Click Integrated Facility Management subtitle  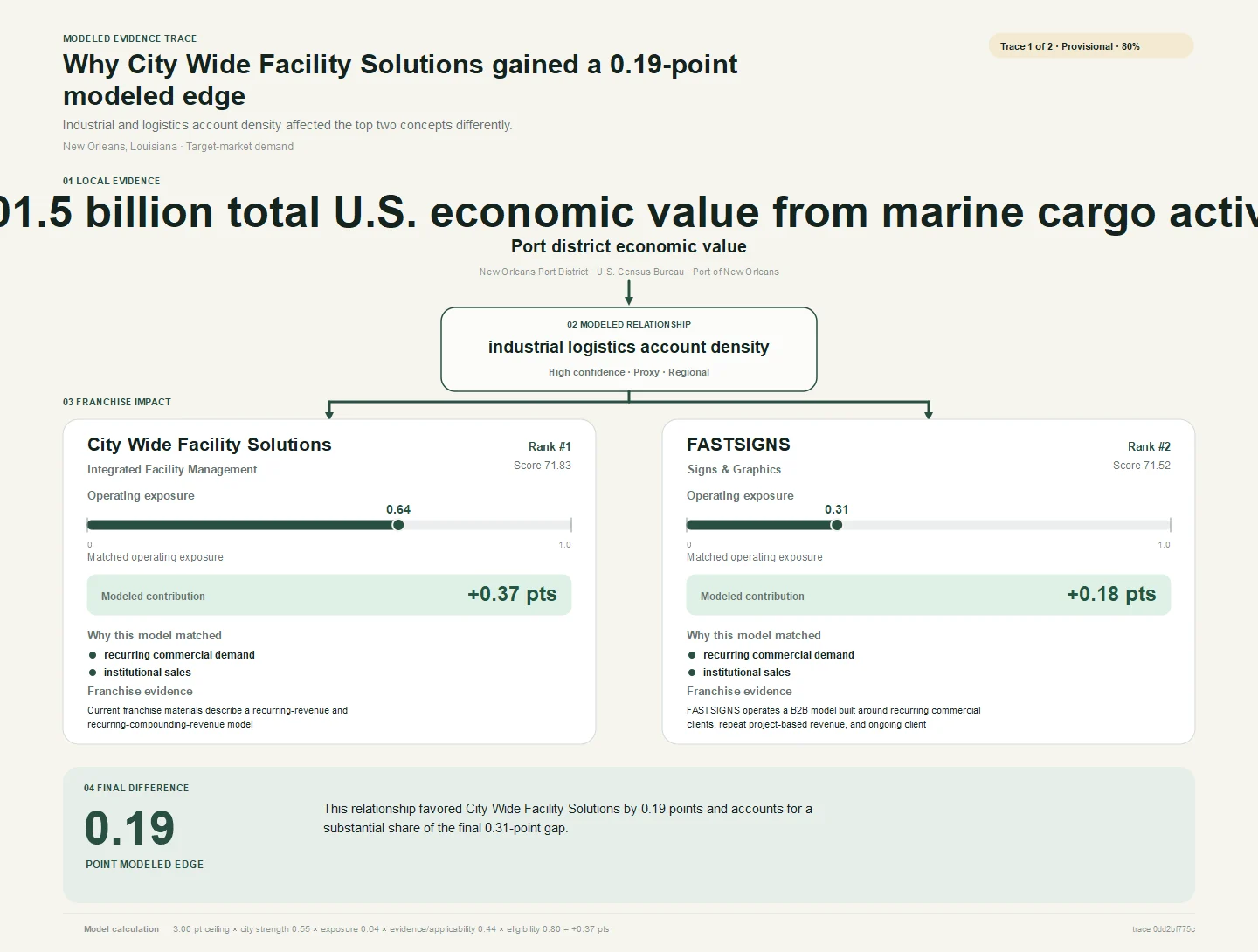tap(172, 470)
